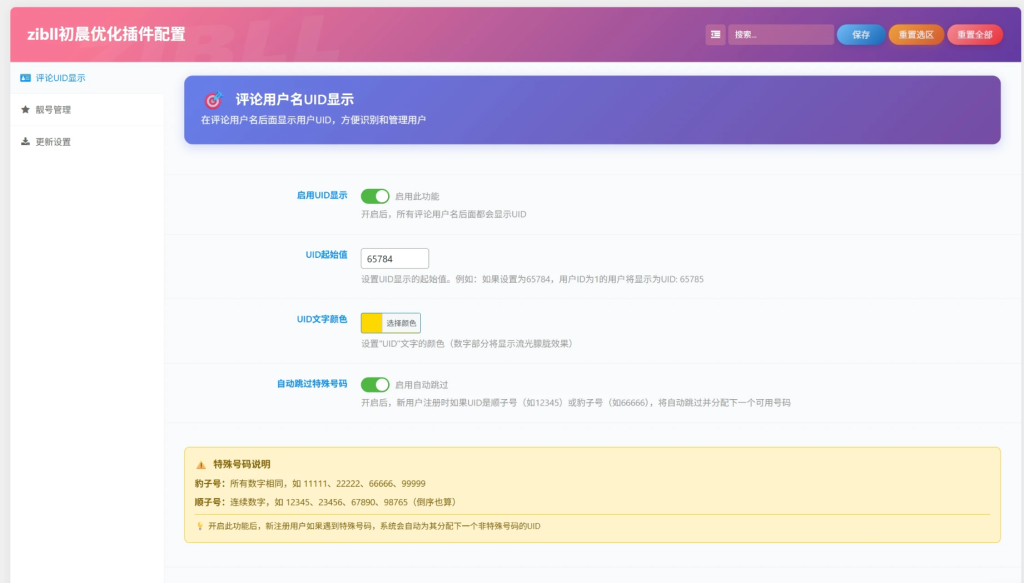The image size is (1024, 583).
Task: Click the target icon in 评论用户名UID显示 banner
Action: coord(214,100)
